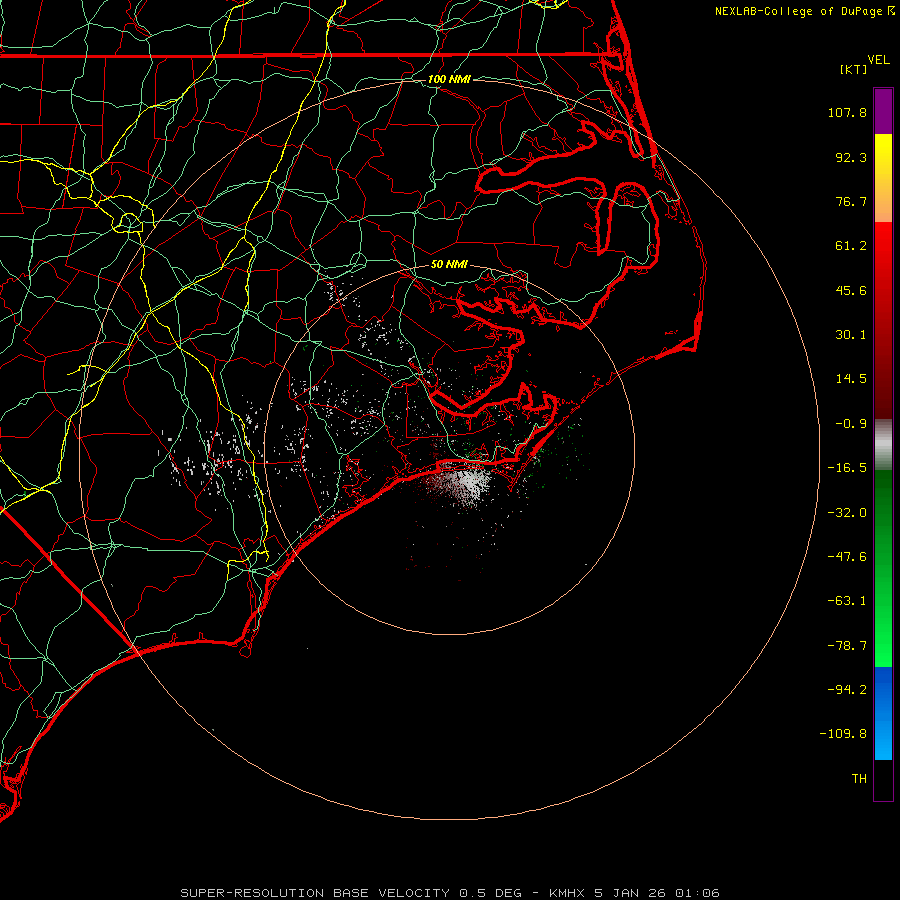Viewport: 900px width, 900px height.
Task: Click the VEL label above the color scale
Action: point(878,59)
